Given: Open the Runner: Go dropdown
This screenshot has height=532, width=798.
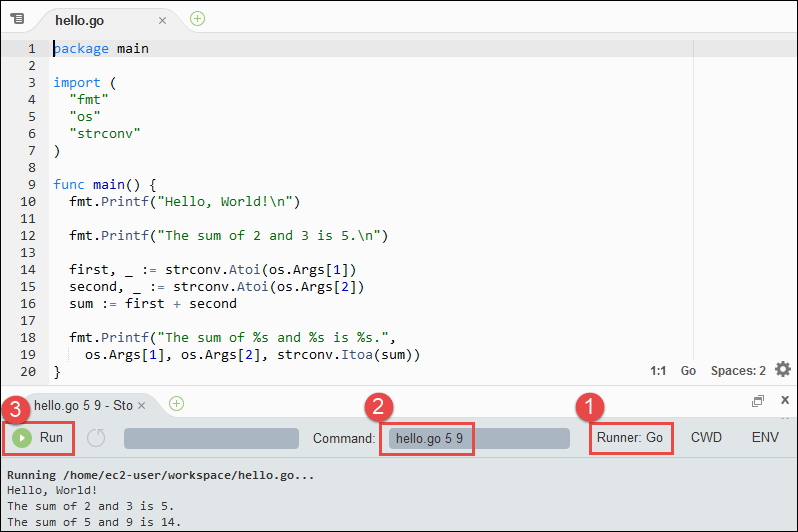Looking at the screenshot, I should [x=630, y=438].
